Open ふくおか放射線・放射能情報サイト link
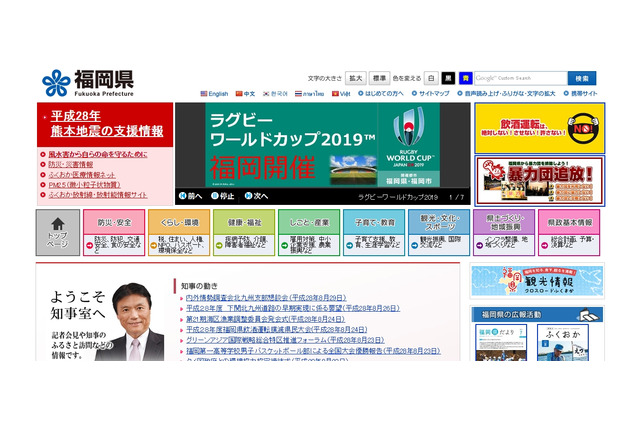 tap(98, 195)
